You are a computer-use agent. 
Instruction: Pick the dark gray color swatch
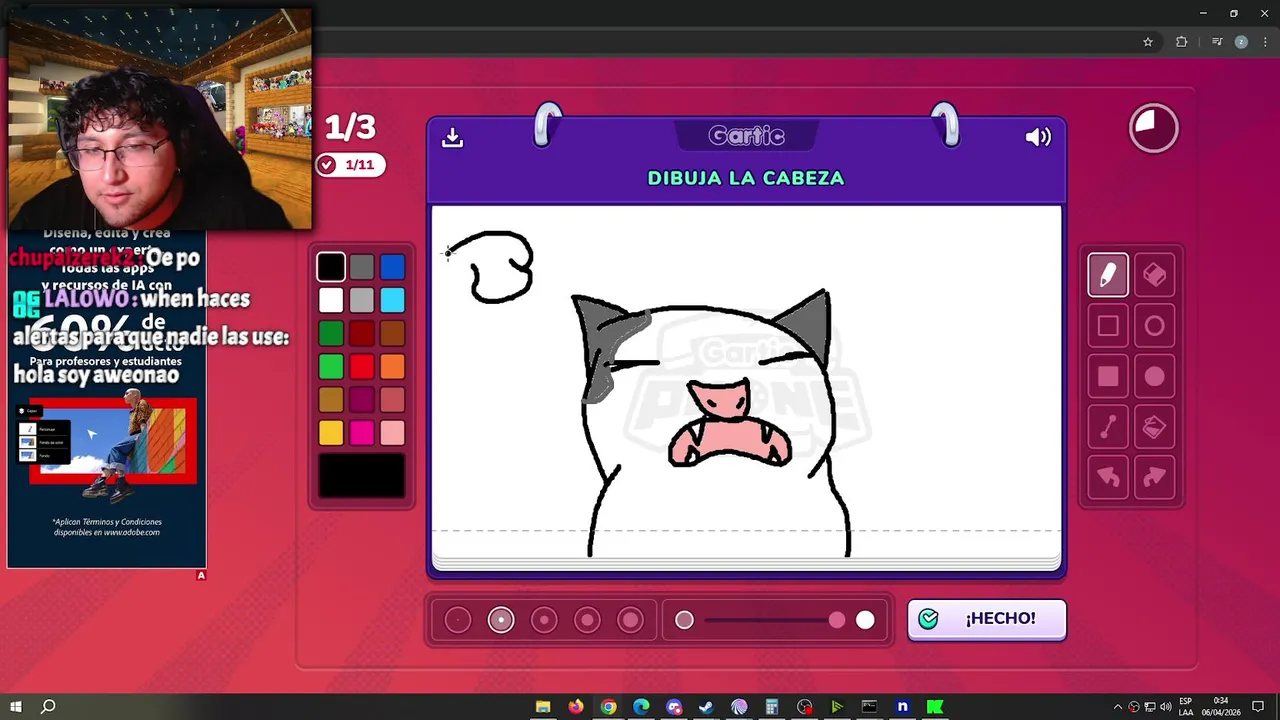pyautogui.click(x=362, y=267)
